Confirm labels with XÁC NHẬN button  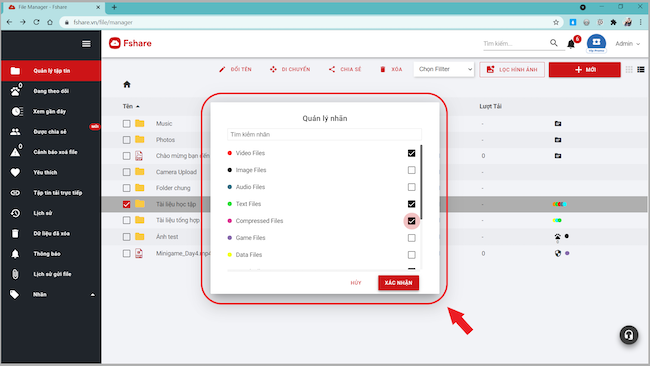point(398,283)
